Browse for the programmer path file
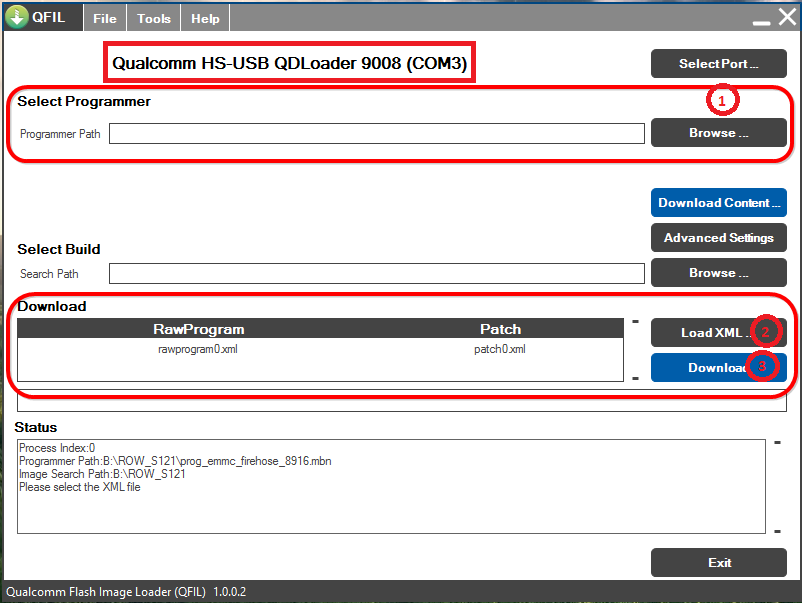802x603 pixels. pyautogui.click(x=719, y=133)
